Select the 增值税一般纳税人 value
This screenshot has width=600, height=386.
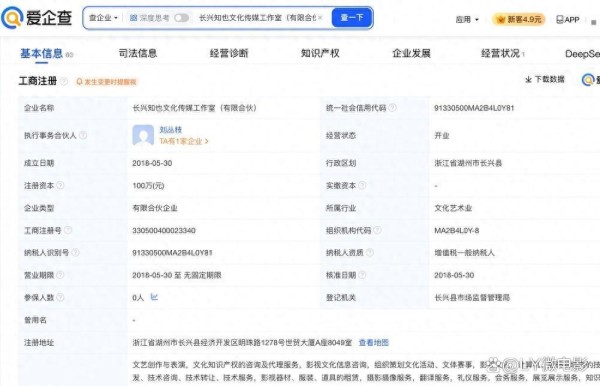464,252
